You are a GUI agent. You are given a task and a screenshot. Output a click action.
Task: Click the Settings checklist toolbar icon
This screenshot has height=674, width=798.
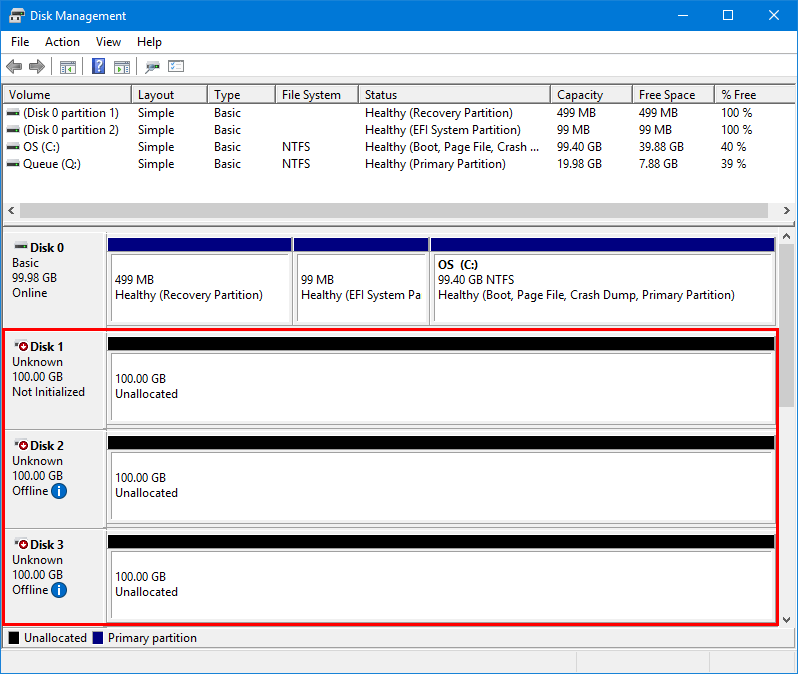click(x=177, y=67)
